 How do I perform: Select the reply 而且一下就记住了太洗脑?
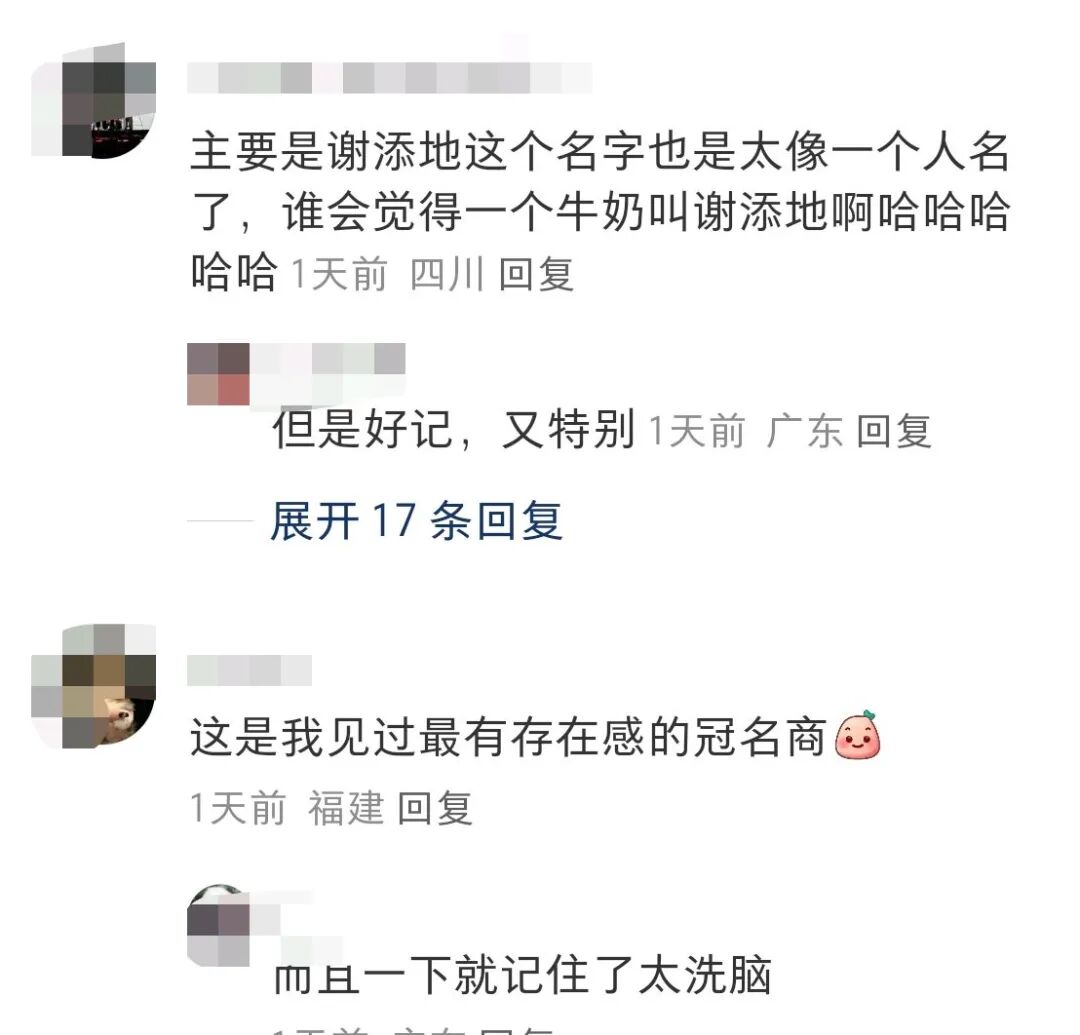522,974
